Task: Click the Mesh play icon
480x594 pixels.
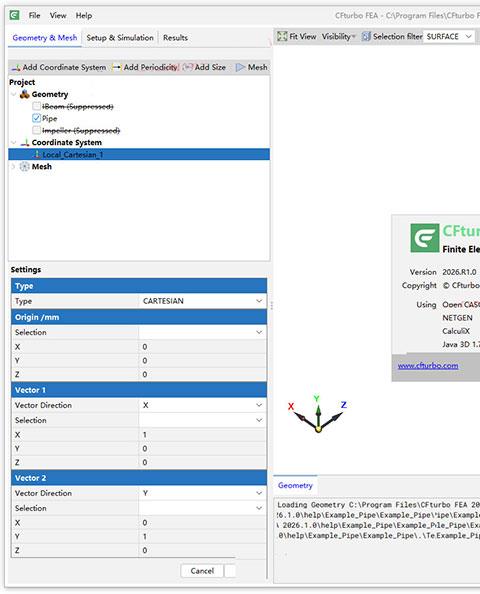Action: click(x=240, y=67)
